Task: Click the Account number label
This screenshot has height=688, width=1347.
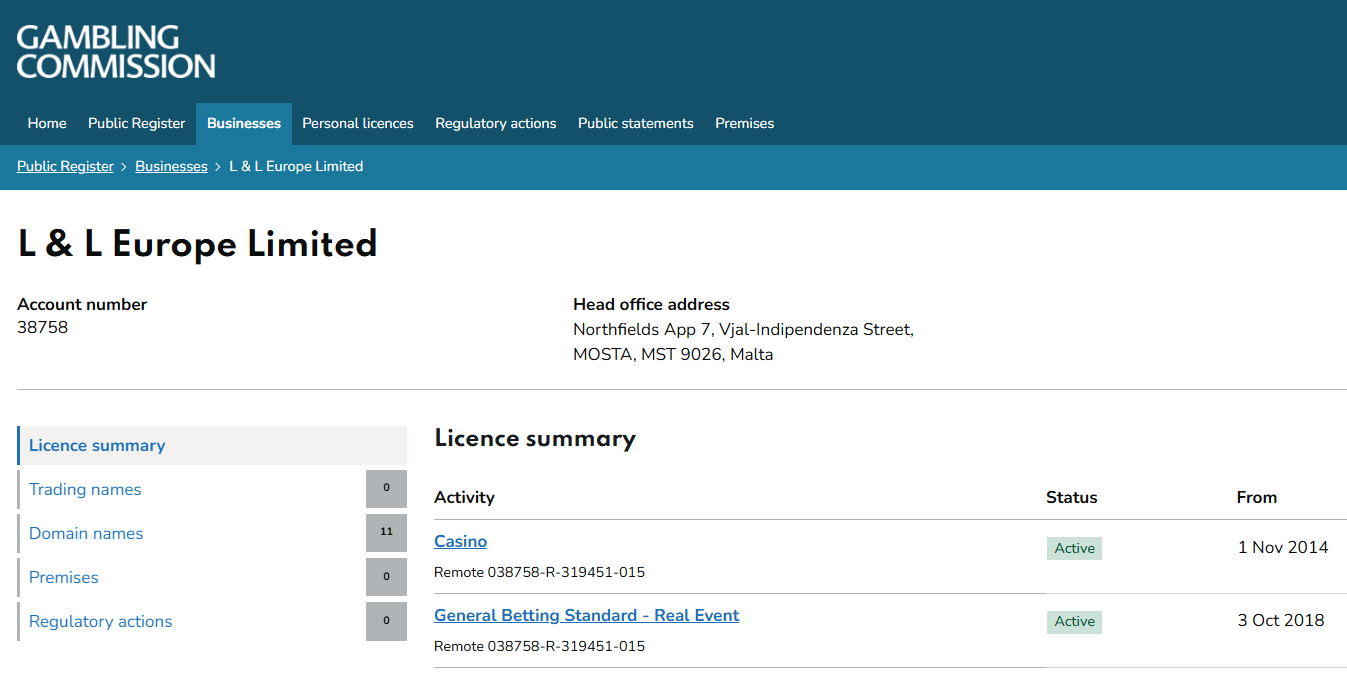Action: point(82,304)
